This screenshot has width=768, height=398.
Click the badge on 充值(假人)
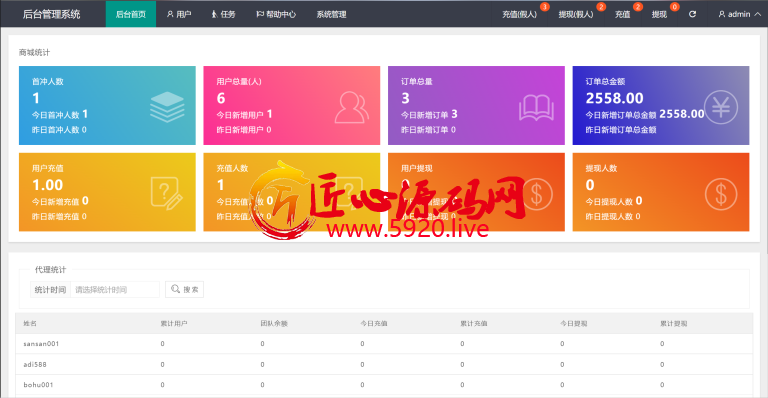click(544, 7)
